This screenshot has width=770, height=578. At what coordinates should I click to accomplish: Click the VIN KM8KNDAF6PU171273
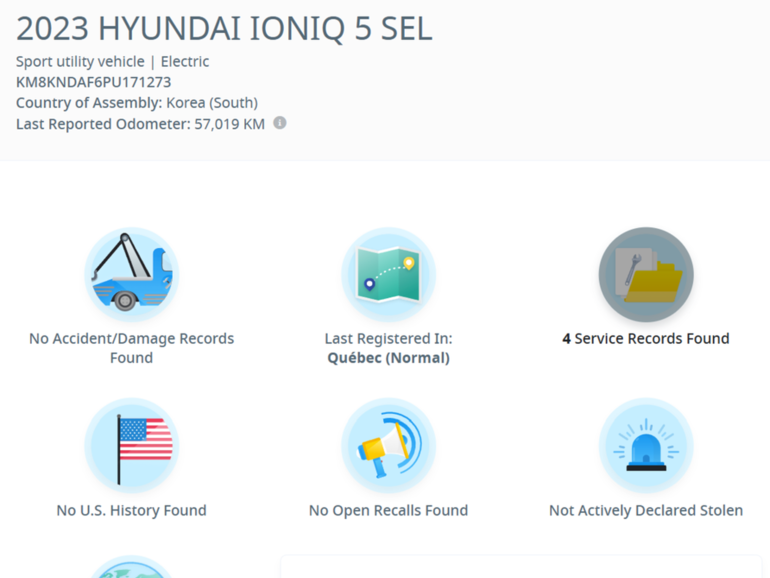93,82
